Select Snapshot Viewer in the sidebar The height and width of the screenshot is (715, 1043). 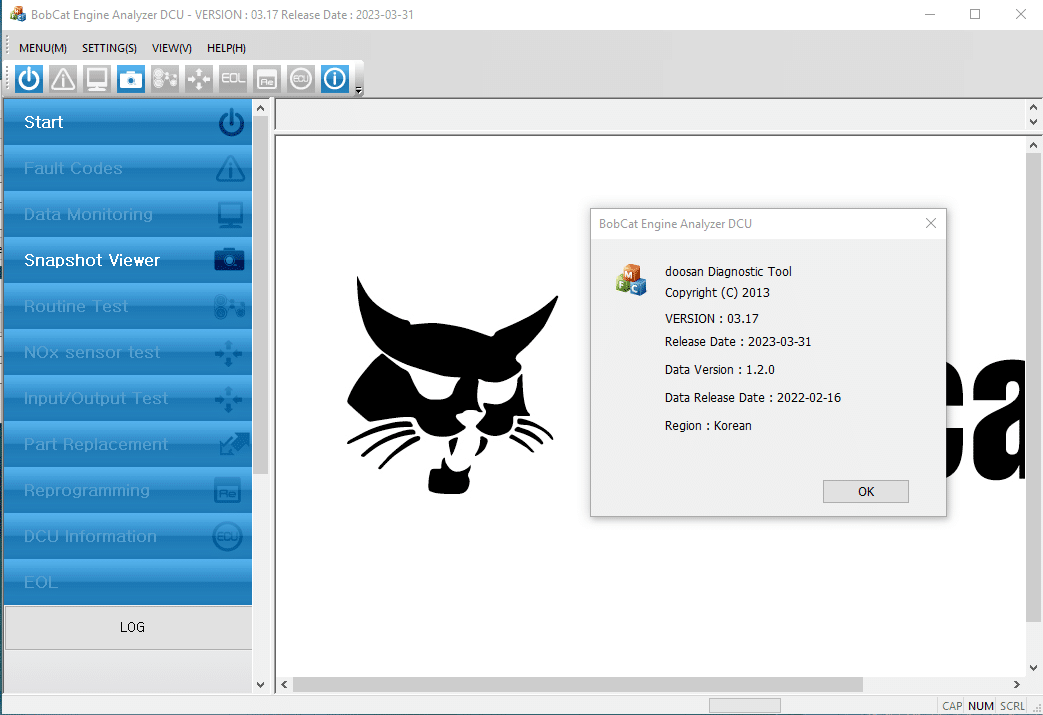click(127, 260)
